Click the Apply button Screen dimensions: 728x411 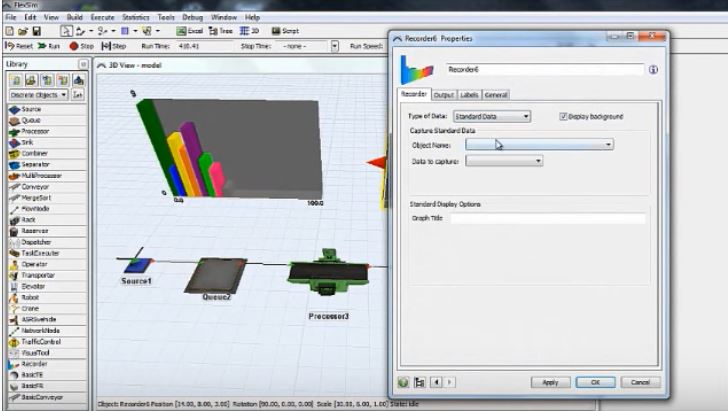pyautogui.click(x=550, y=382)
